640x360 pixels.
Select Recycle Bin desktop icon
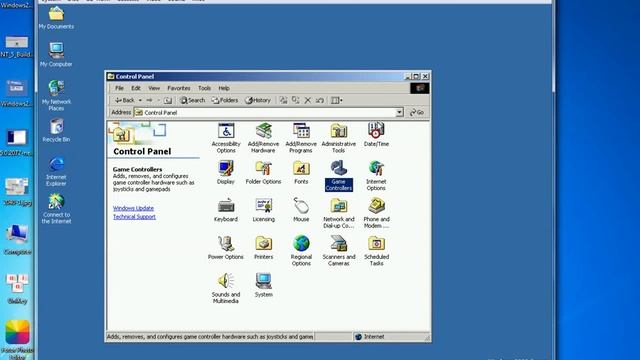[56, 130]
